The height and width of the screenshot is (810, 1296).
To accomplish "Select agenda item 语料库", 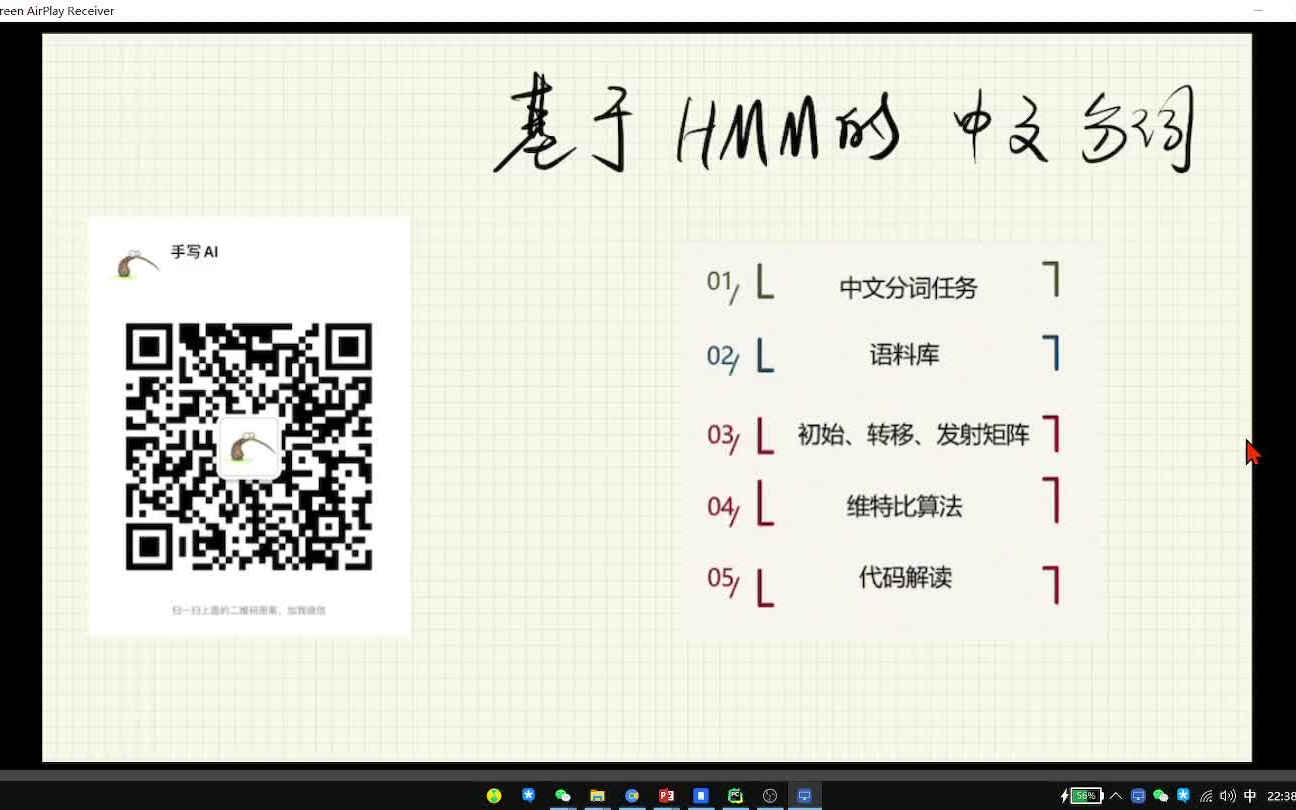I will click(x=904, y=354).
